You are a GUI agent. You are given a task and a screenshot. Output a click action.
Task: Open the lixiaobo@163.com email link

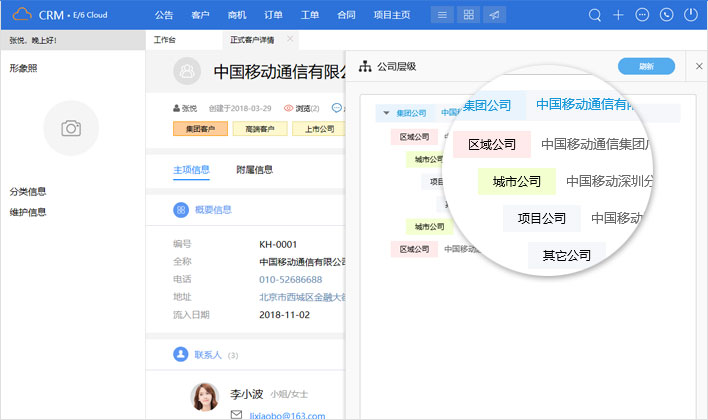[x=287, y=415]
